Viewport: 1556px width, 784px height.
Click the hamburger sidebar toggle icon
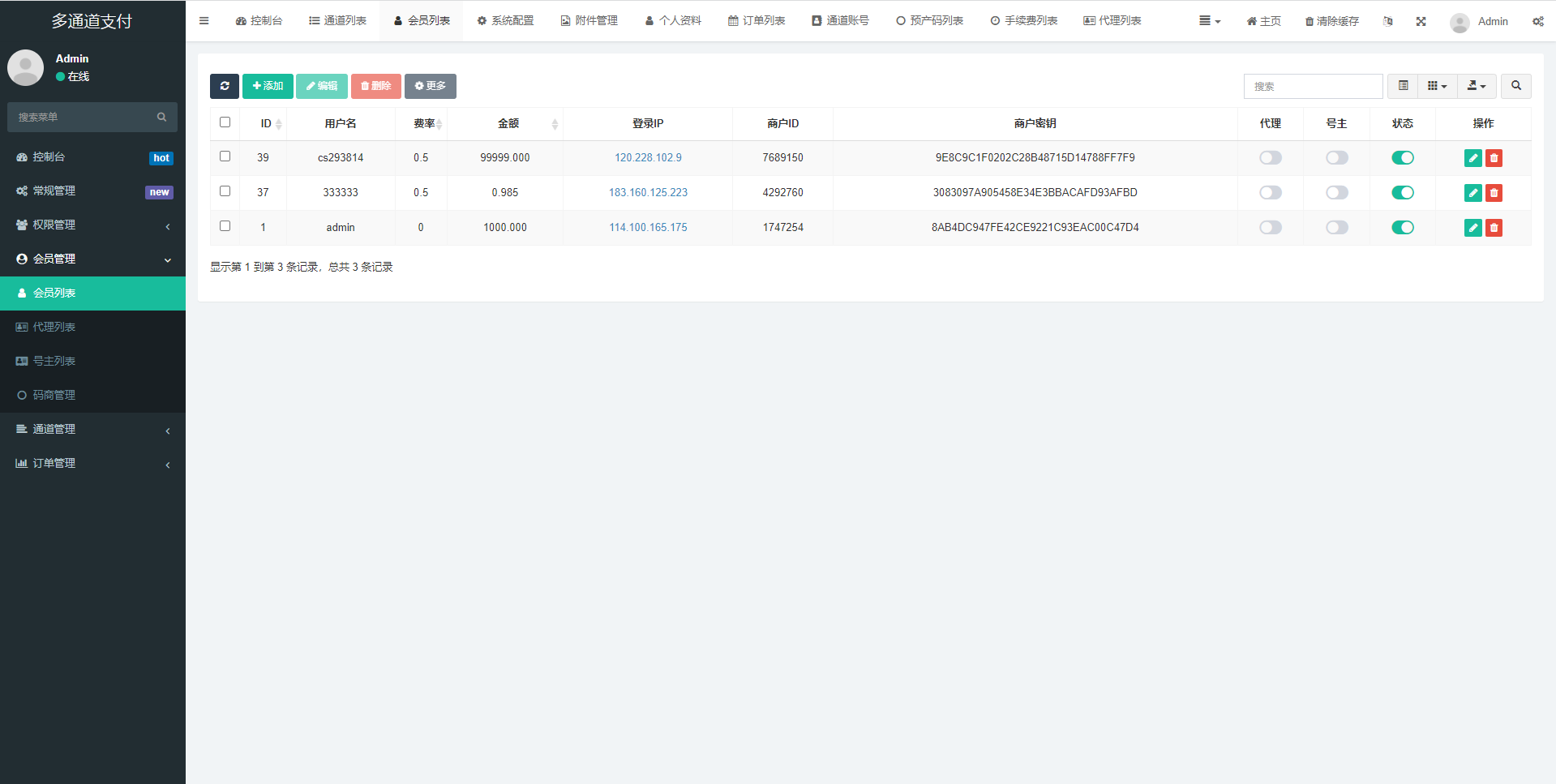coord(204,21)
